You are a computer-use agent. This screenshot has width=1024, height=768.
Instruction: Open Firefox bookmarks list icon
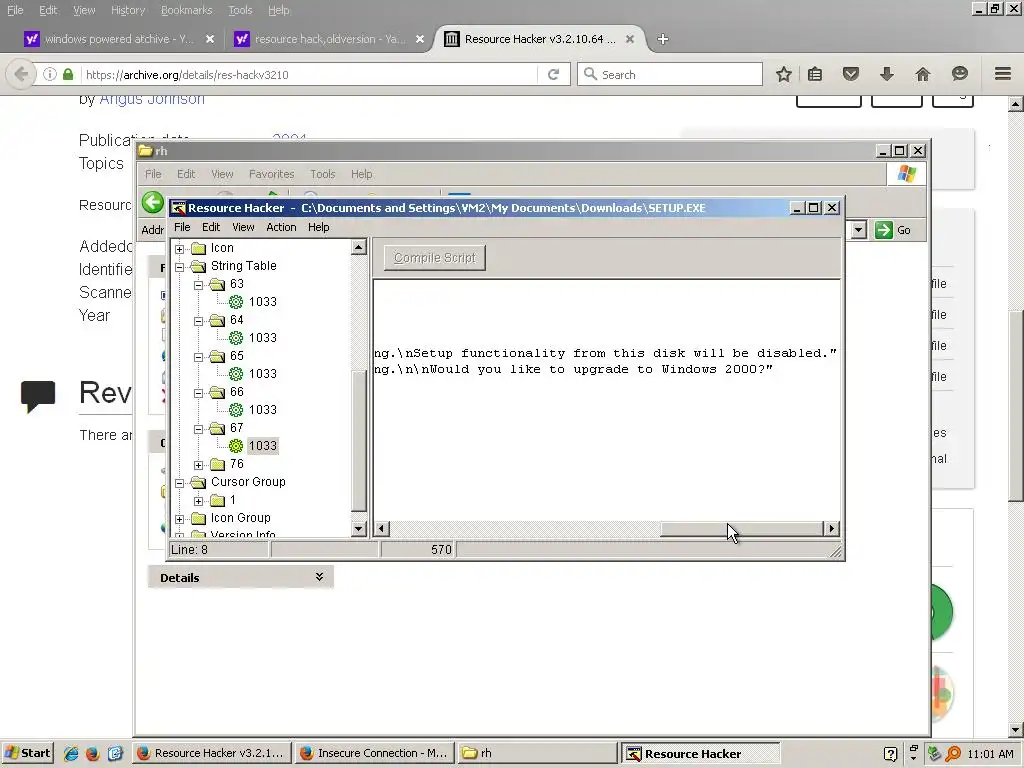tap(815, 74)
